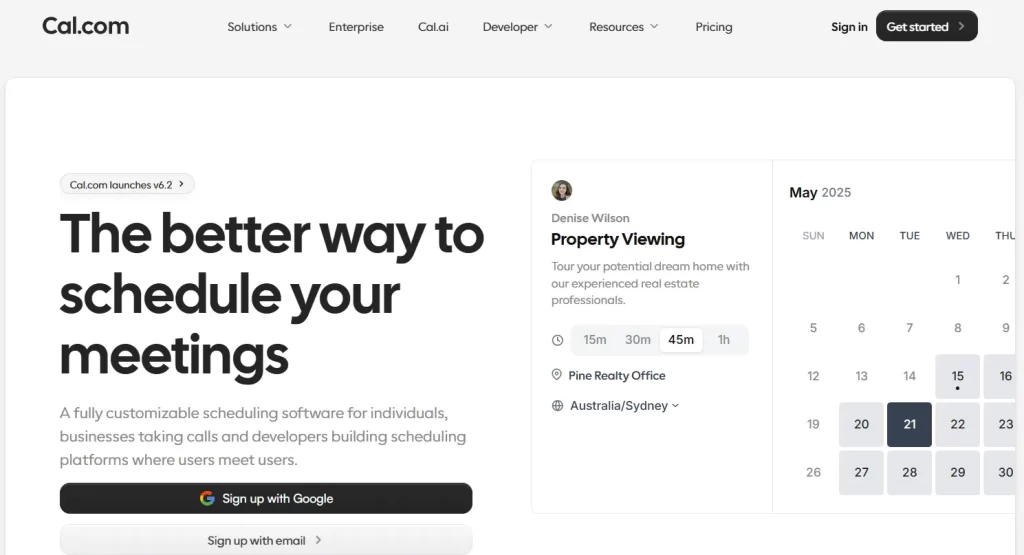Go to the Pricing page

[714, 27]
